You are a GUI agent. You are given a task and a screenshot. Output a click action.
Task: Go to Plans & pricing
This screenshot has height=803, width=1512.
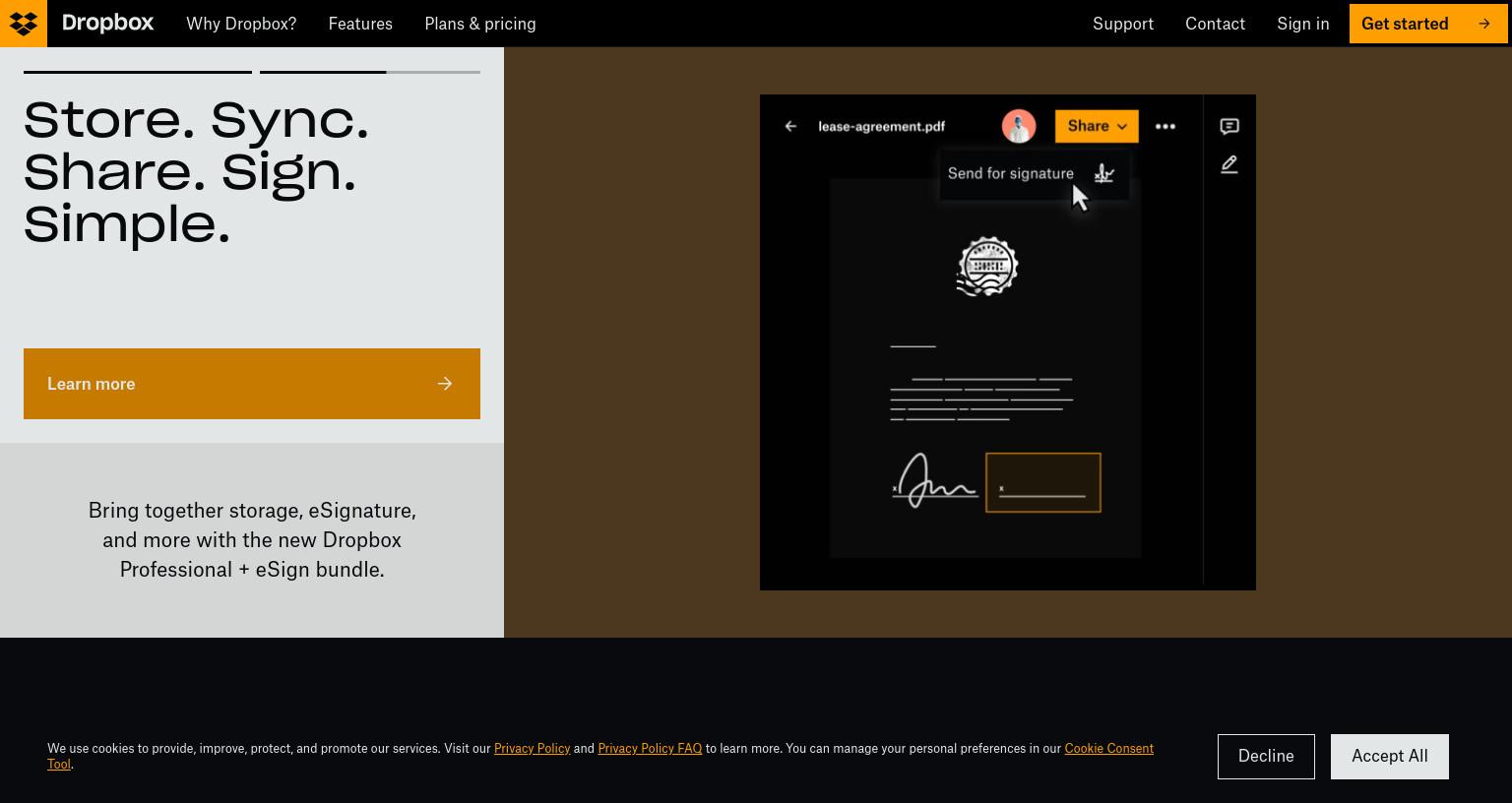tap(480, 24)
